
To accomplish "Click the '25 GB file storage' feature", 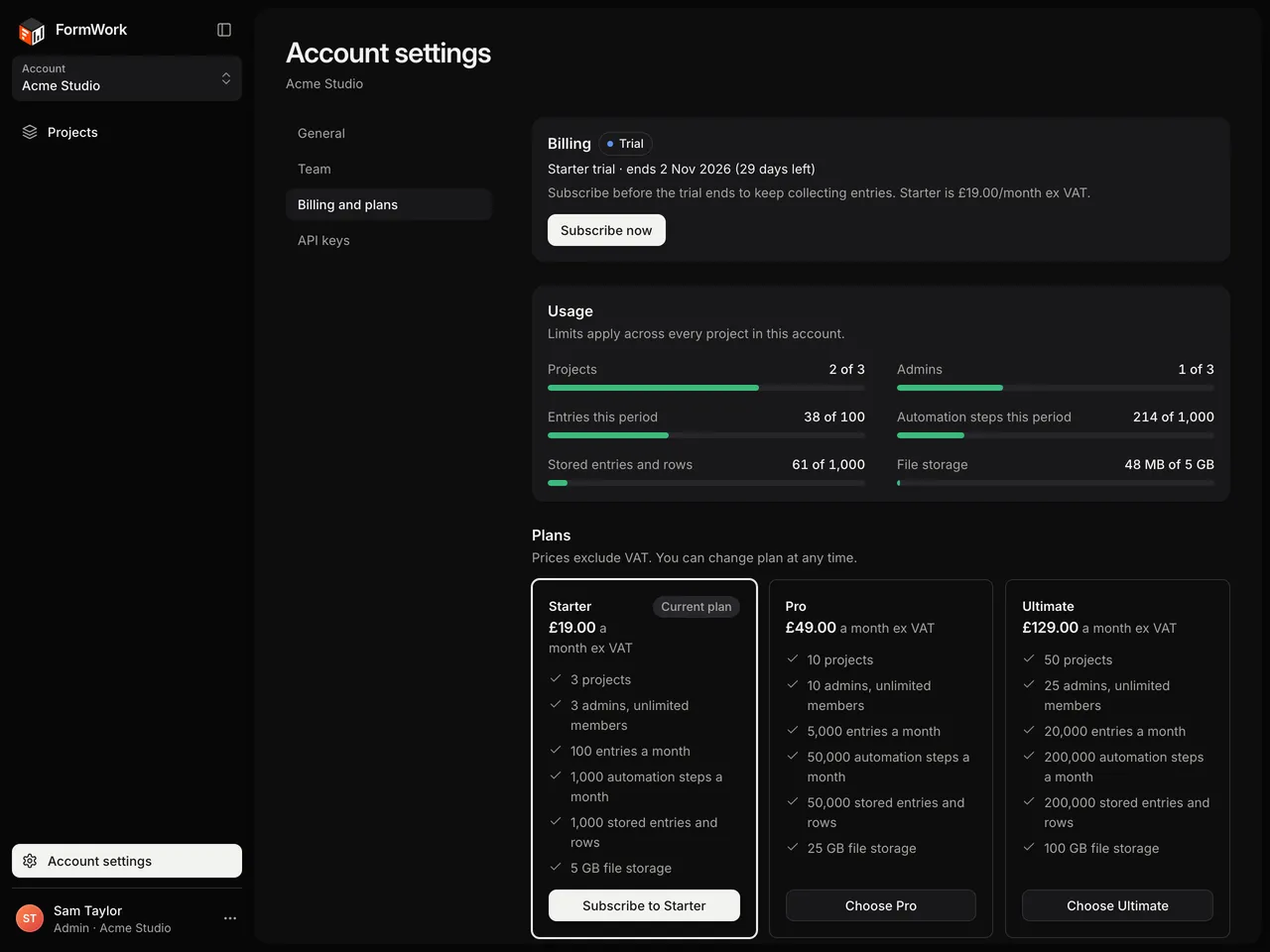I will pyautogui.click(x=861, y=848).
